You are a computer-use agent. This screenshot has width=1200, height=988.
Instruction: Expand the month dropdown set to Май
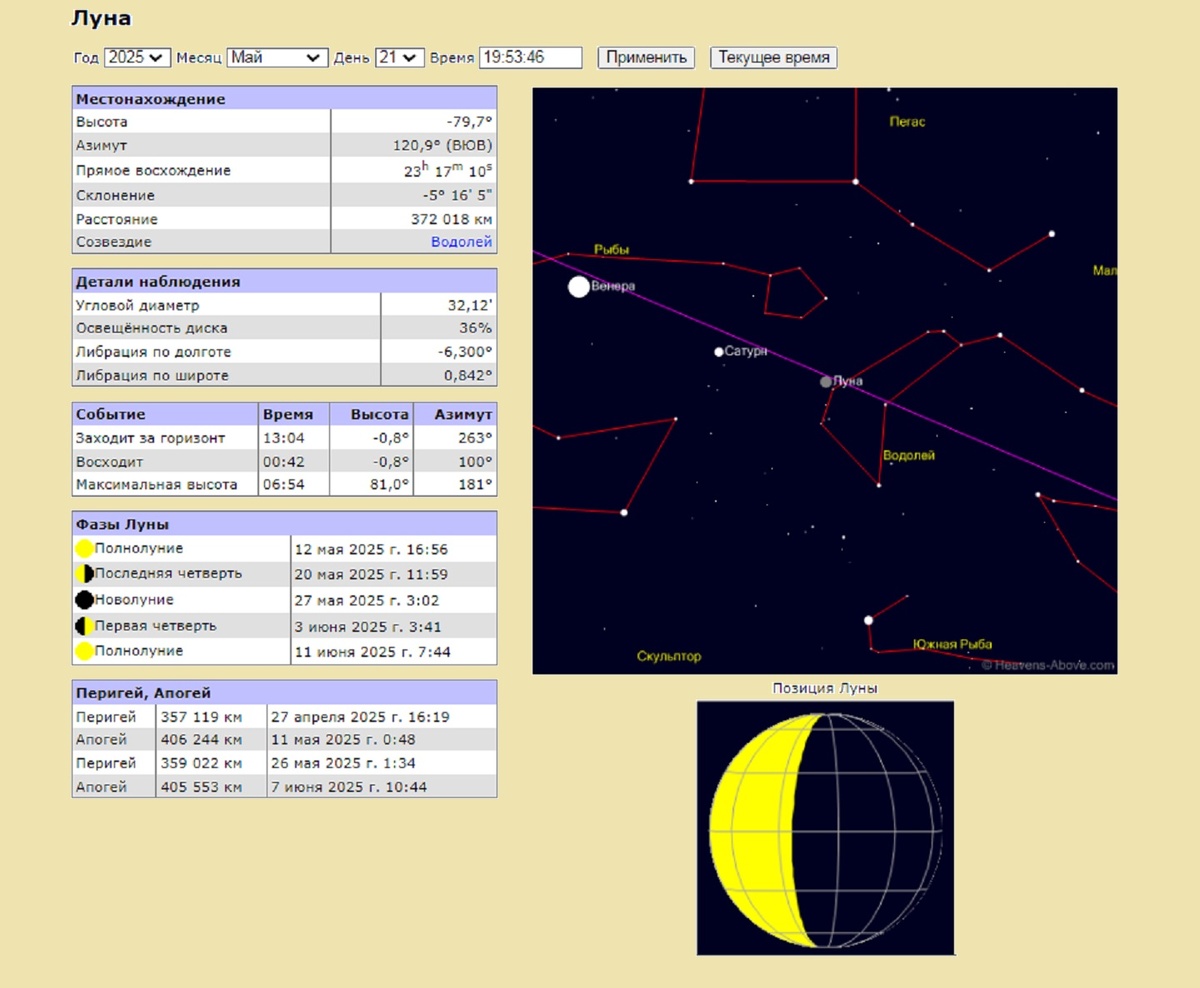277,58
